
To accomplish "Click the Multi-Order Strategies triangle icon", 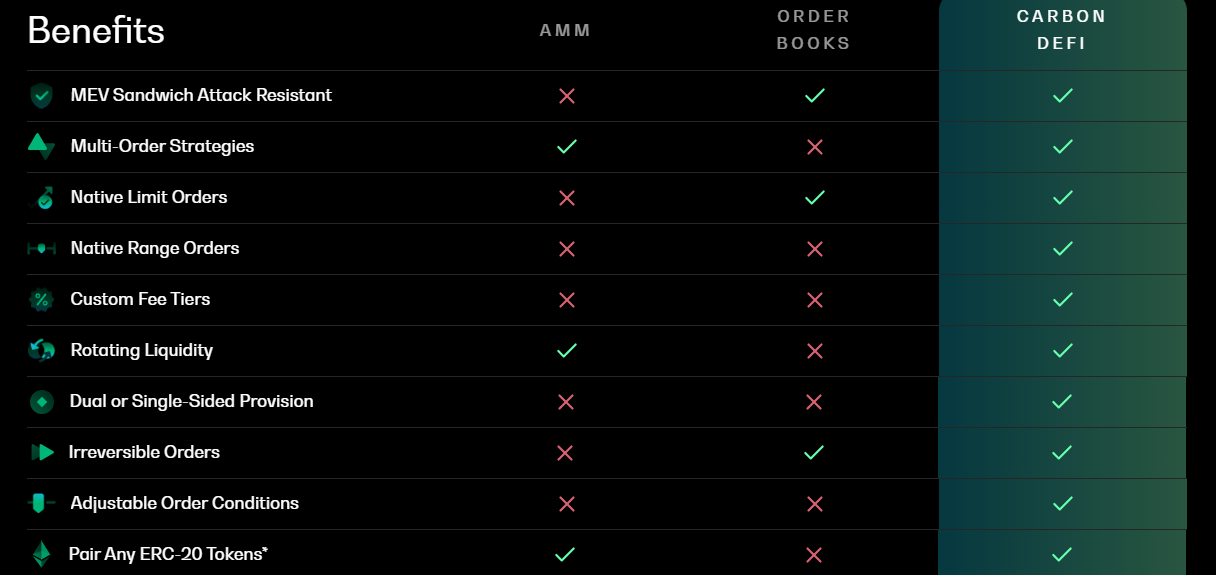I will 41,146.
